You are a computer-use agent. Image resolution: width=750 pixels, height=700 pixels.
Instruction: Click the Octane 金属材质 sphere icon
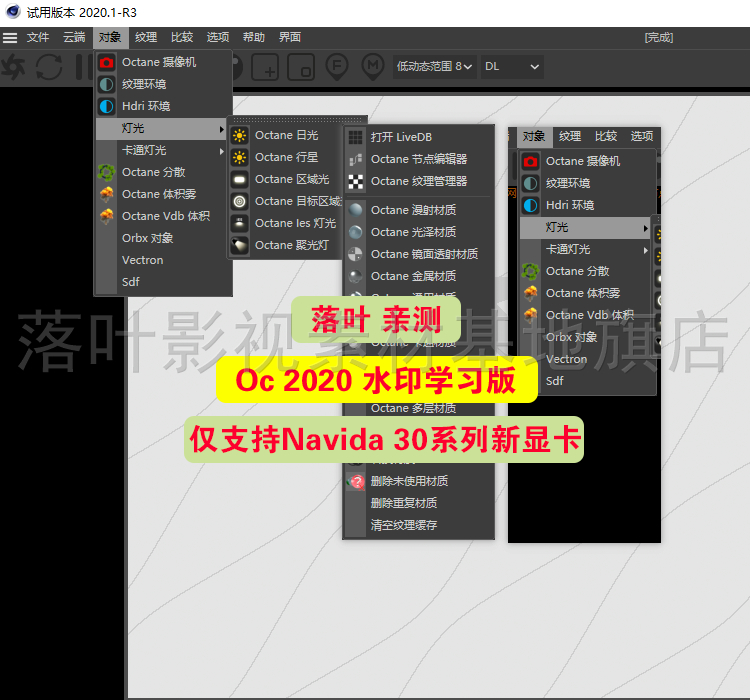coord(355,276)
